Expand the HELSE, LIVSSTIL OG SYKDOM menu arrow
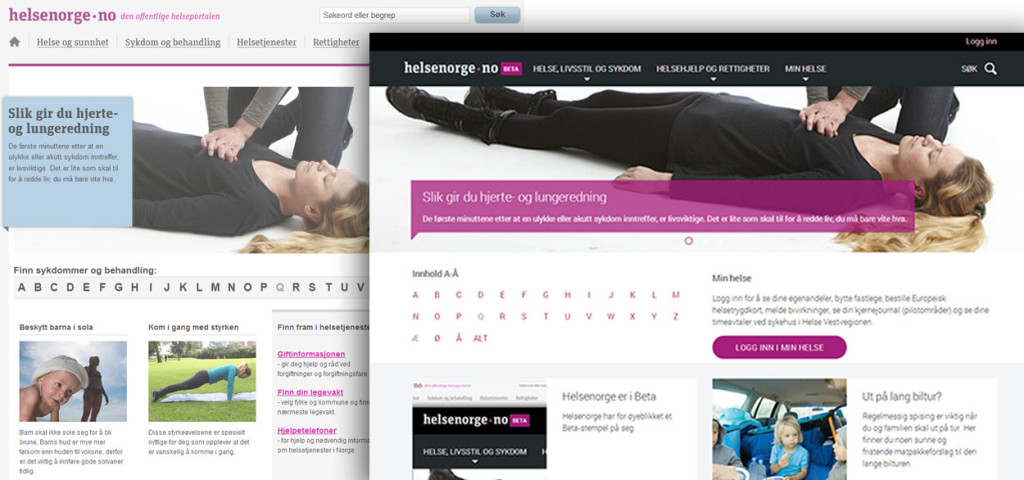Image resolution: width=1024 pixels, height=480 pixels. tap(586, 79)
